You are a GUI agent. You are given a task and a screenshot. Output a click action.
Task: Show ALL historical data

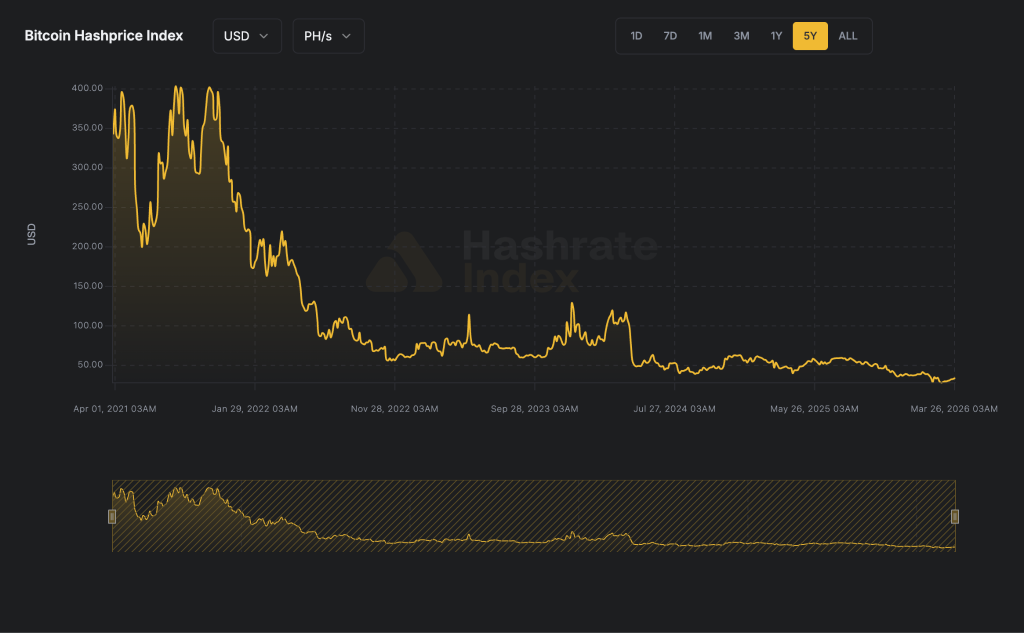(x=848, y=36)
